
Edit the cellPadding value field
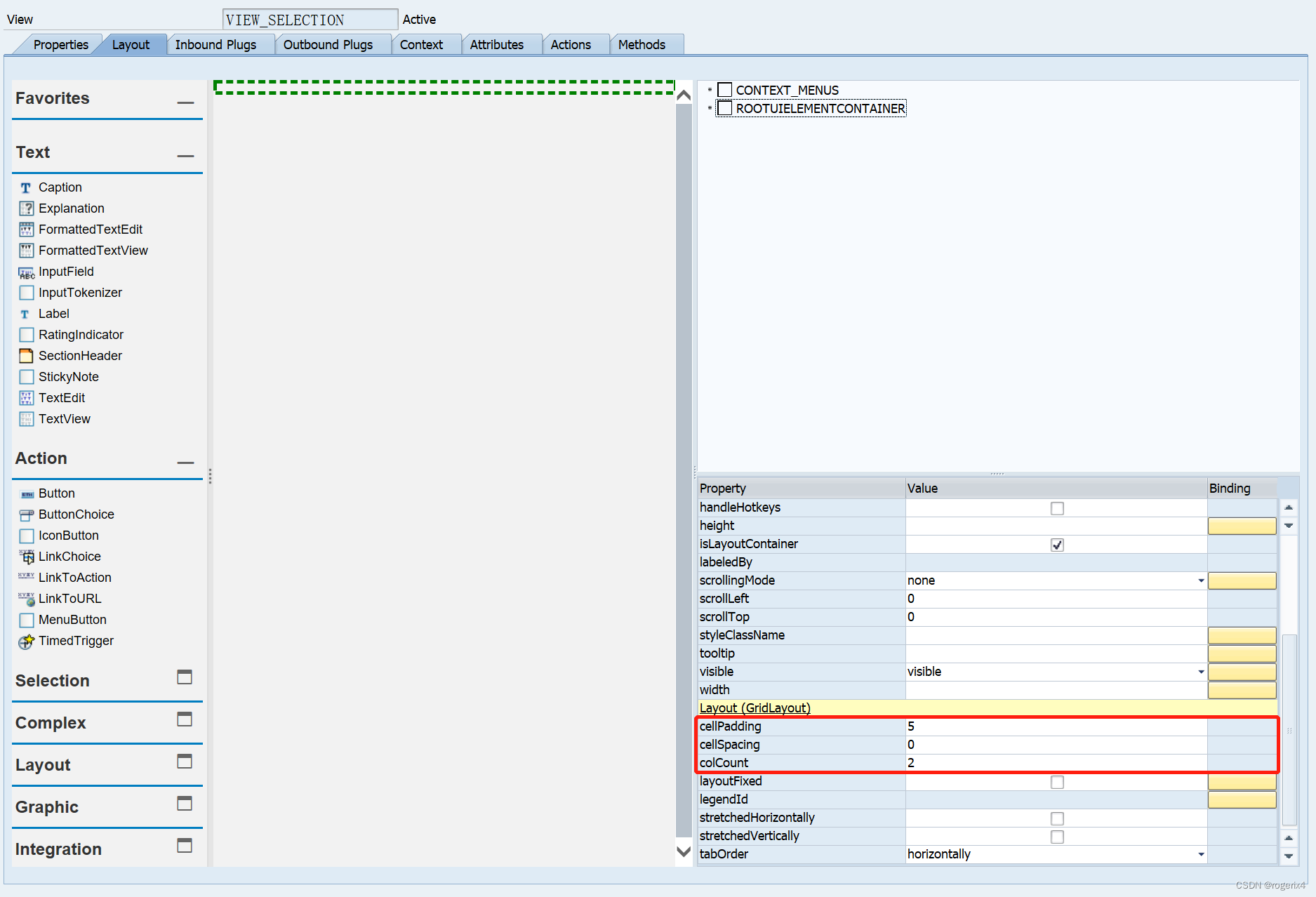tap(1056, 726)
